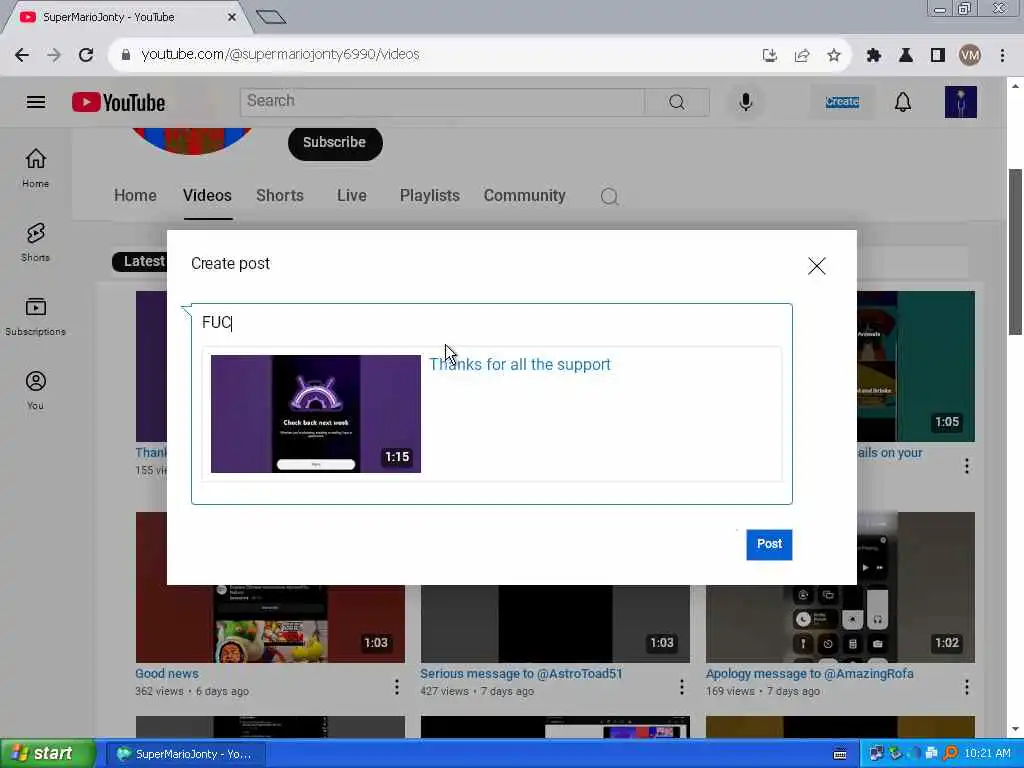
Task: Click the browser address bar URL
Action: pyautogui.click(x=280, y=55)
